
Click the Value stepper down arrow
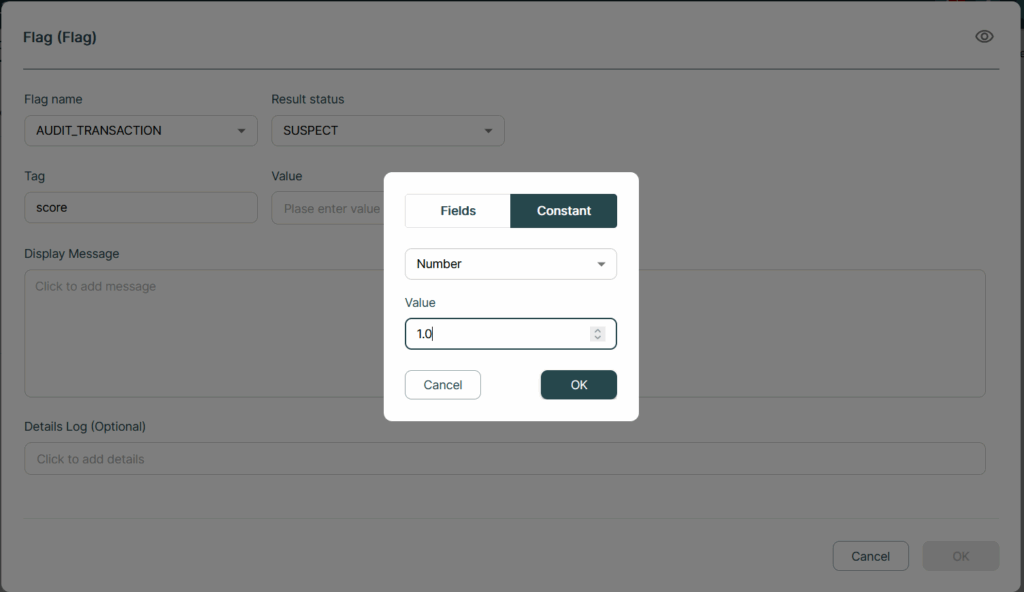coord(597,338)
